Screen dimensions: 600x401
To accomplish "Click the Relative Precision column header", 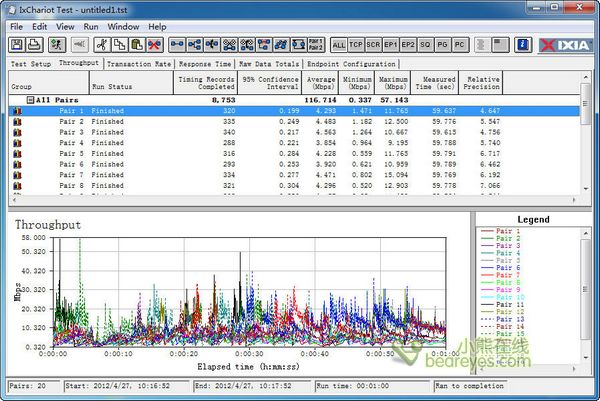I will tap(481, 83).
